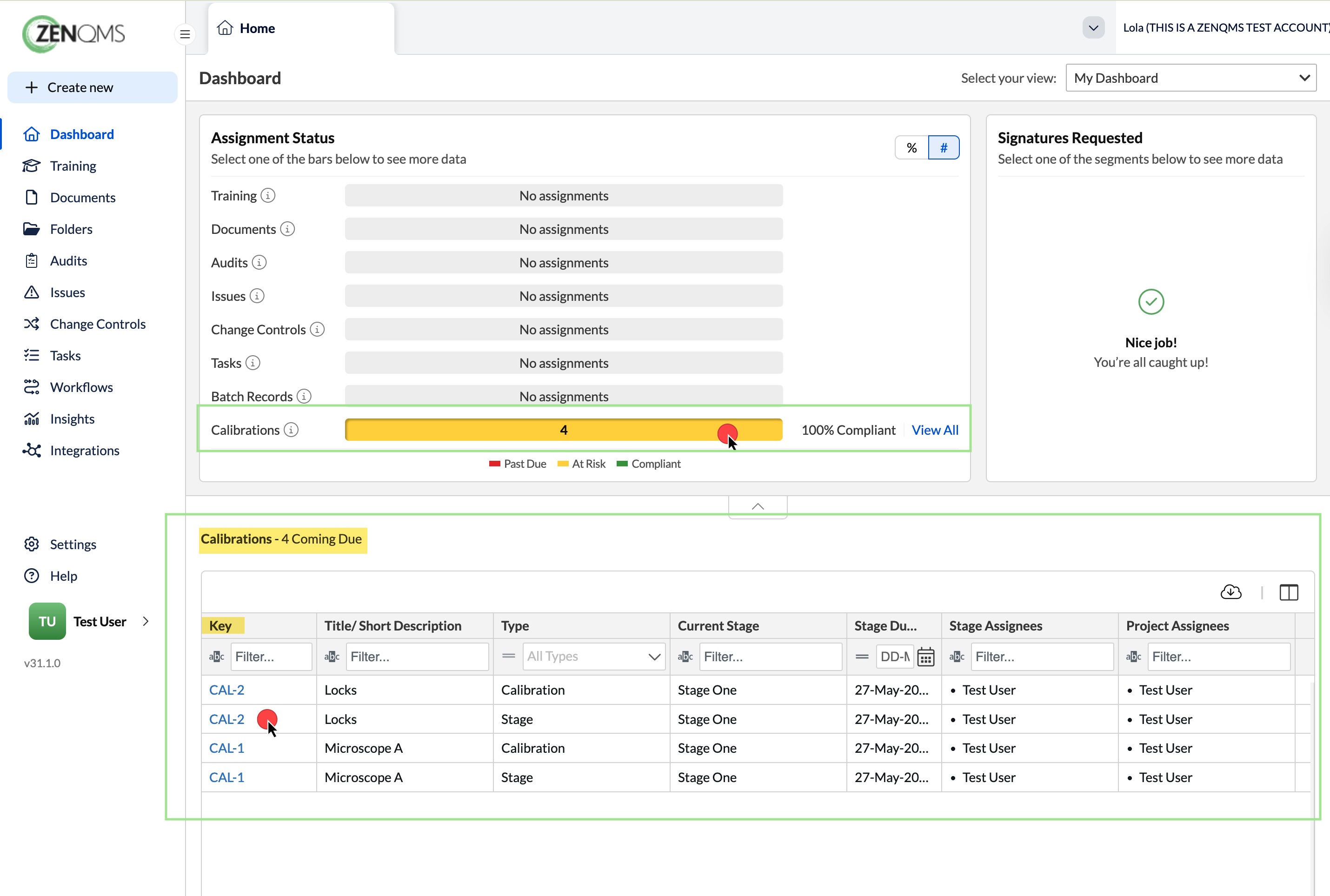The height and width of the screenshot is (896, 1330).
Task: Open the My Dashboard view dropdown
Action: pos(1190,78)
